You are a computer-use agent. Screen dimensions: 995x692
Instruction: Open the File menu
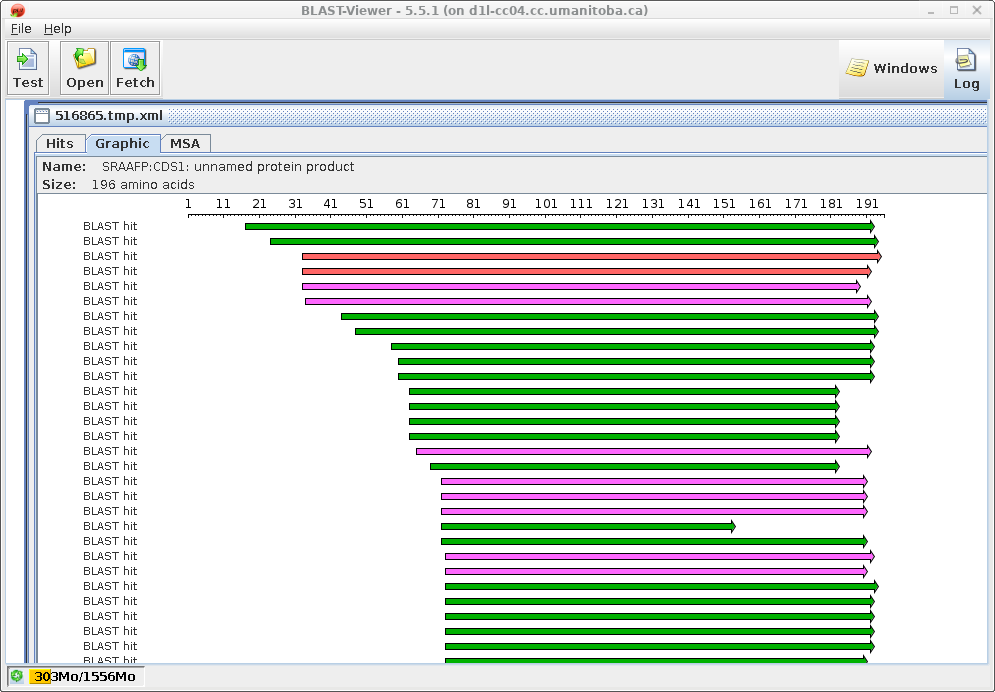pos(21,29)
